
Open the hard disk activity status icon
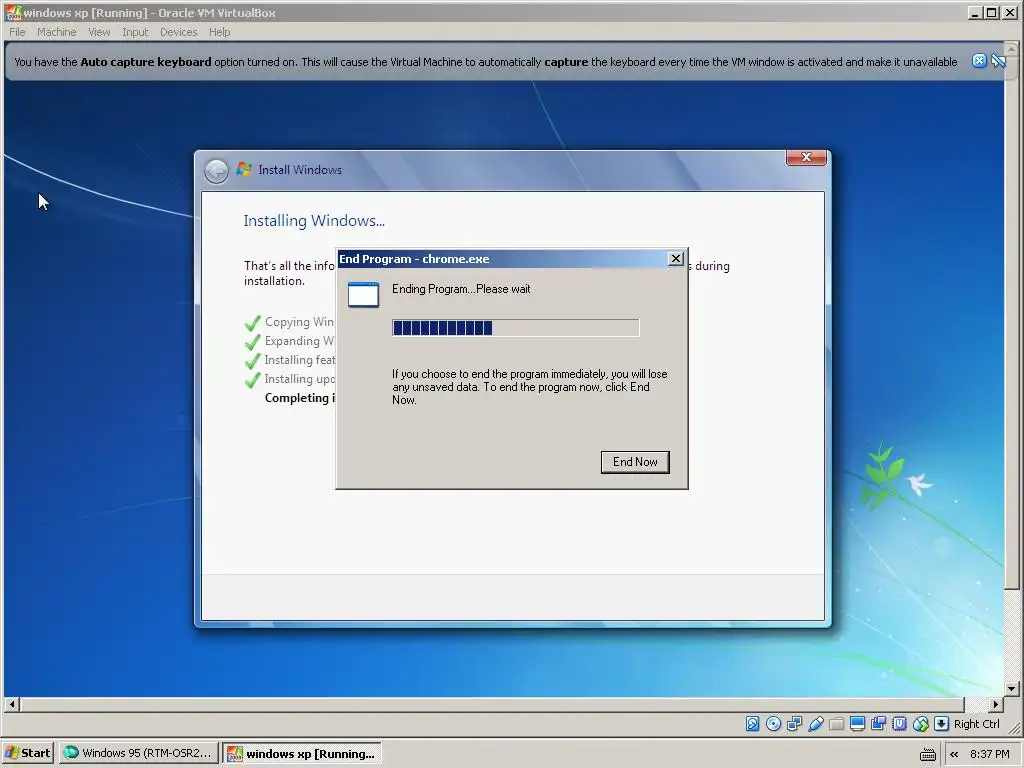pos(752,724)
